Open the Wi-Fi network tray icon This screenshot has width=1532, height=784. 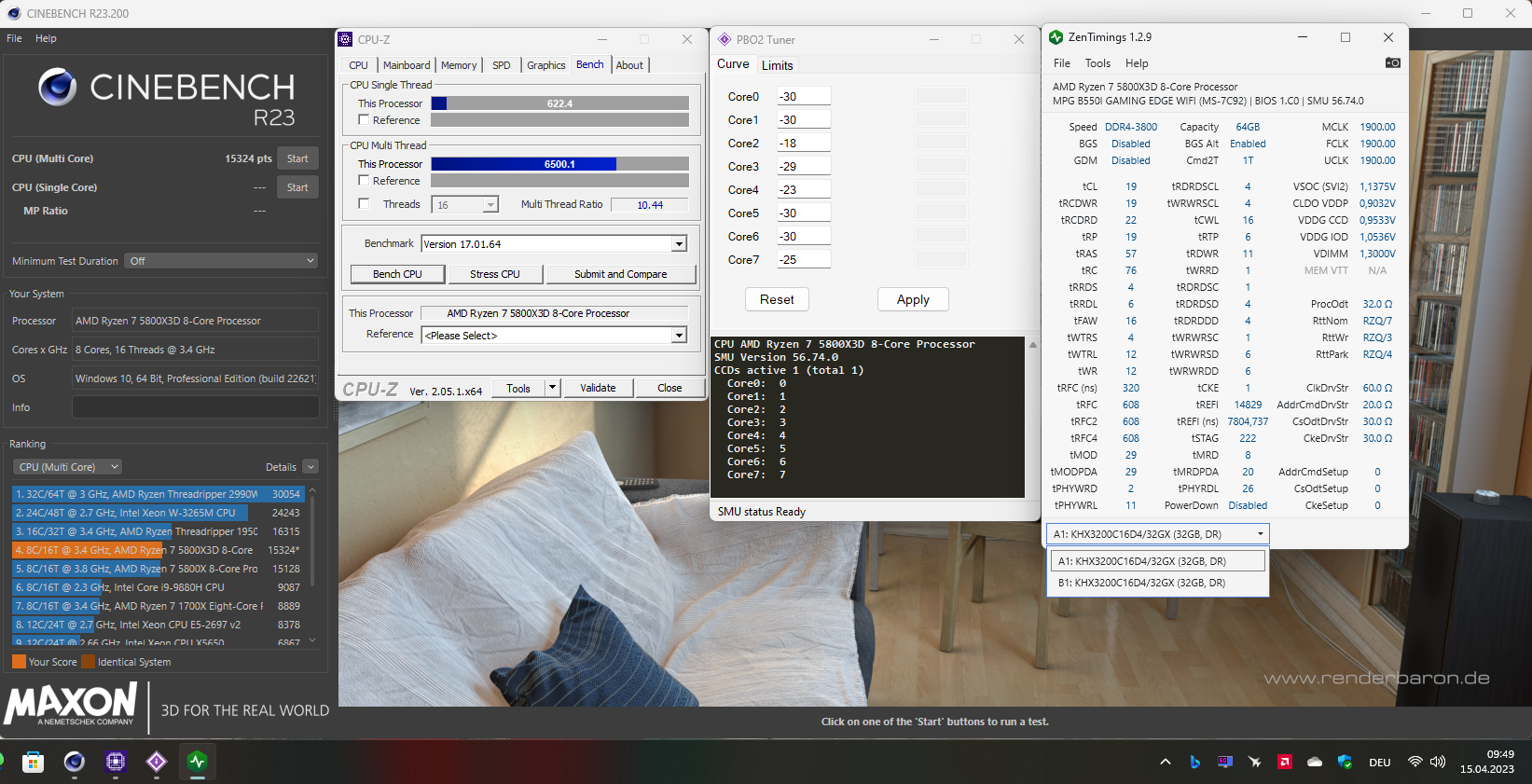click(1415, 762)
